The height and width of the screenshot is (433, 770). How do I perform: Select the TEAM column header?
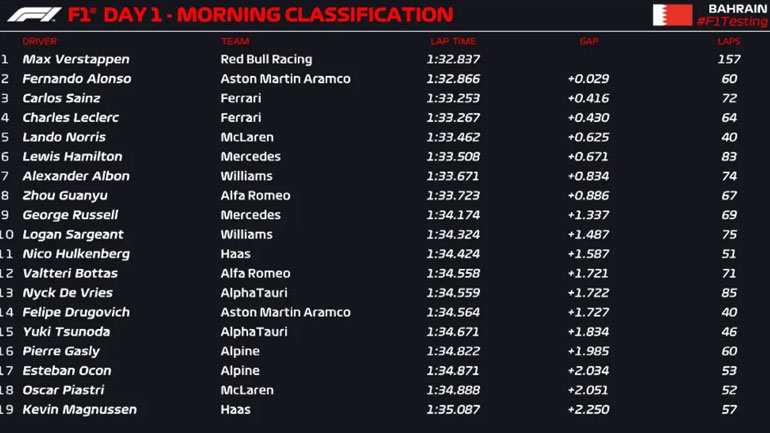(x=235, y=42)
